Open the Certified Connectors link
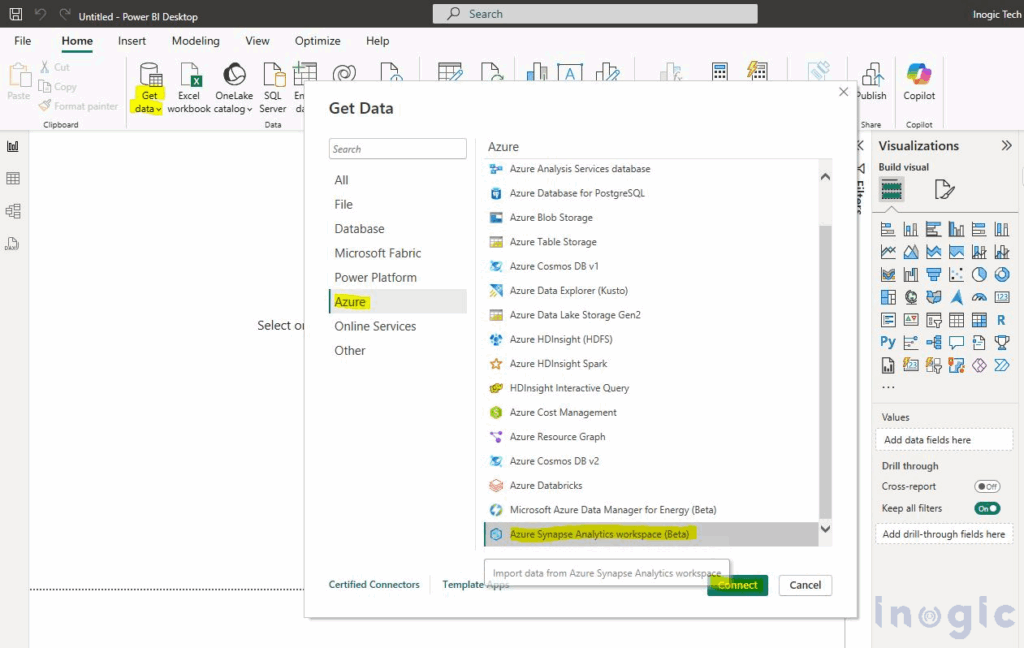Viewport: 1024px width, 648px height. coord(374,584)
